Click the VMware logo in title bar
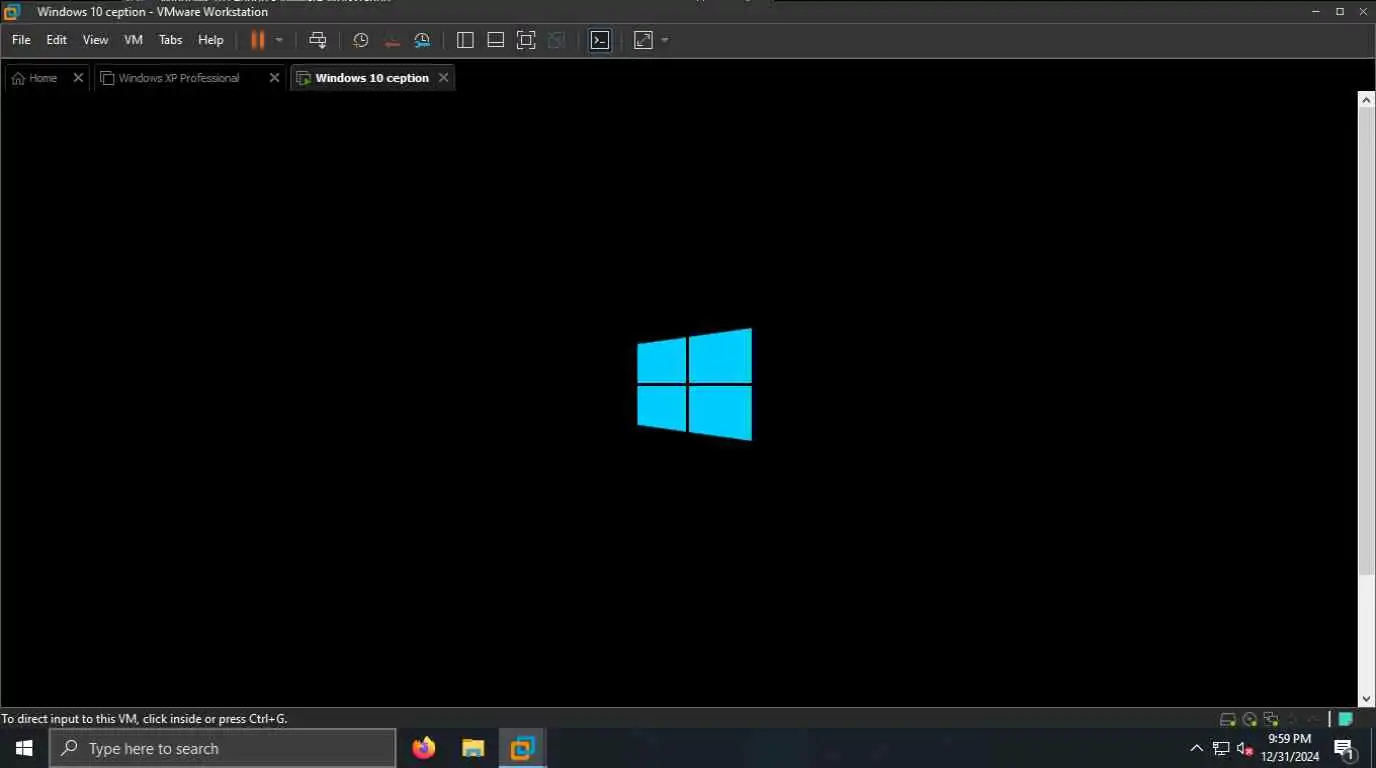This screenshot has width=1376, height=768. pos(12,12)
